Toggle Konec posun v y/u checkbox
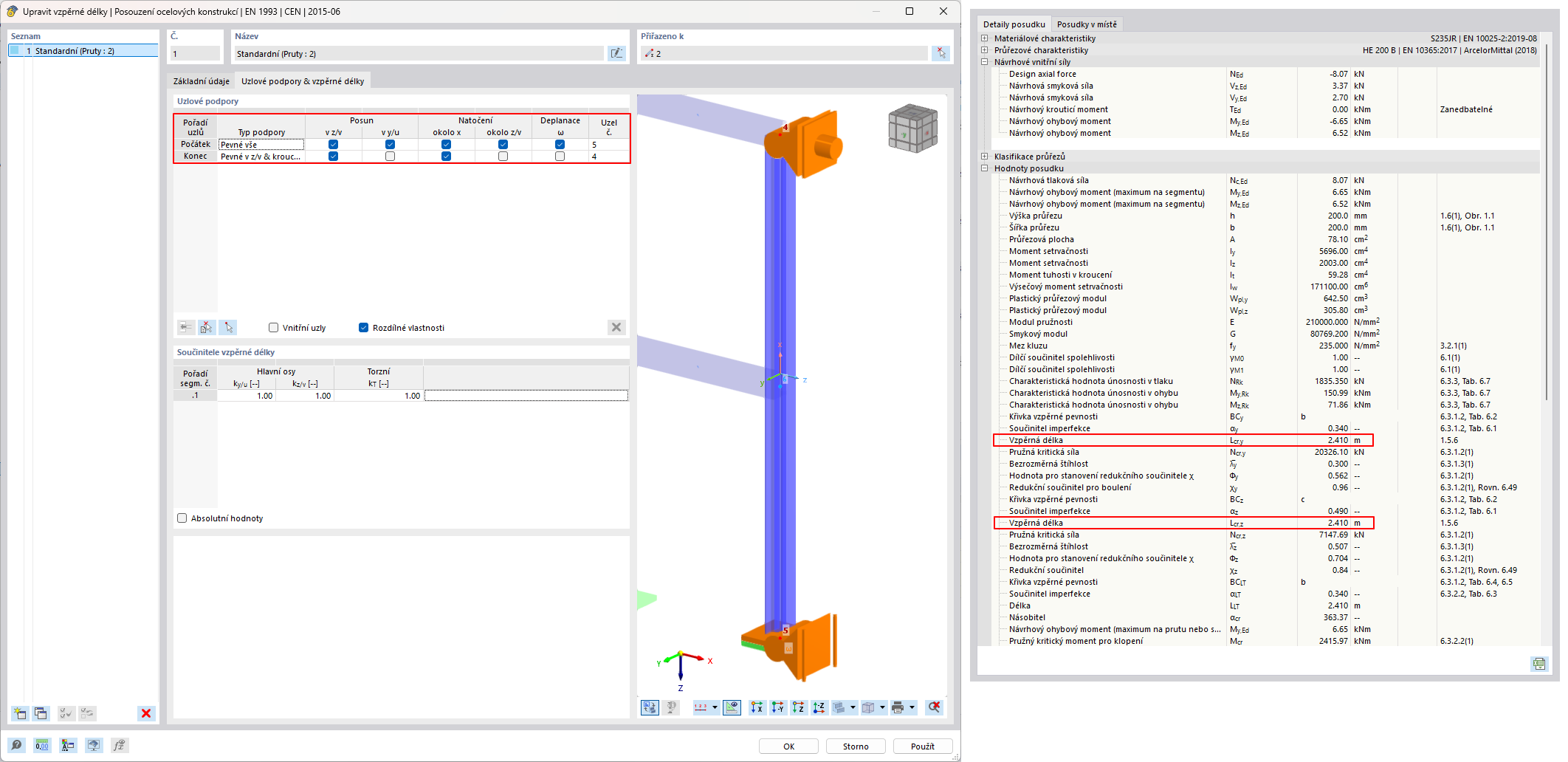 pyautogui.click(x=390, y=157)
